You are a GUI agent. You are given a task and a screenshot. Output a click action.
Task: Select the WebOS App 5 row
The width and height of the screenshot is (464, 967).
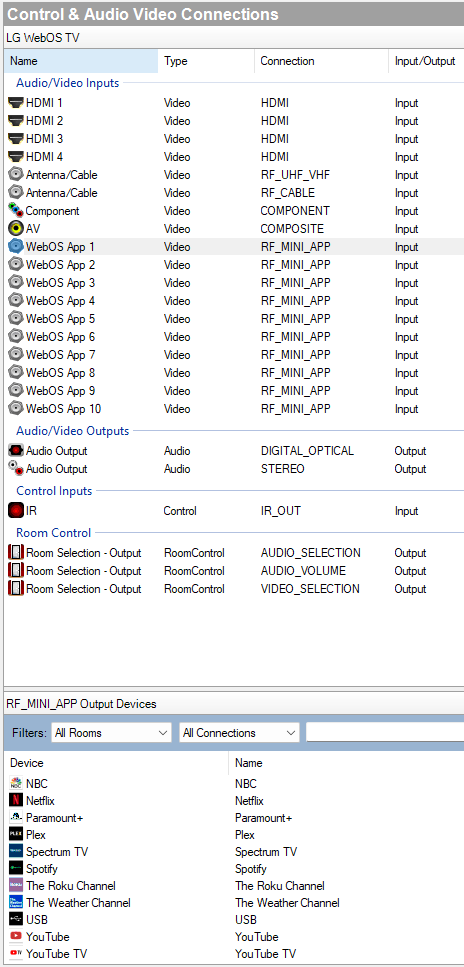pos(234,319)
